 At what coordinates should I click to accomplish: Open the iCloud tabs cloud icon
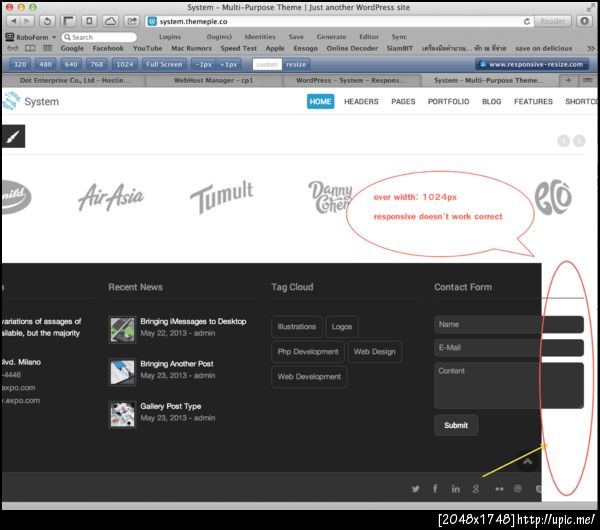[110, 21]
